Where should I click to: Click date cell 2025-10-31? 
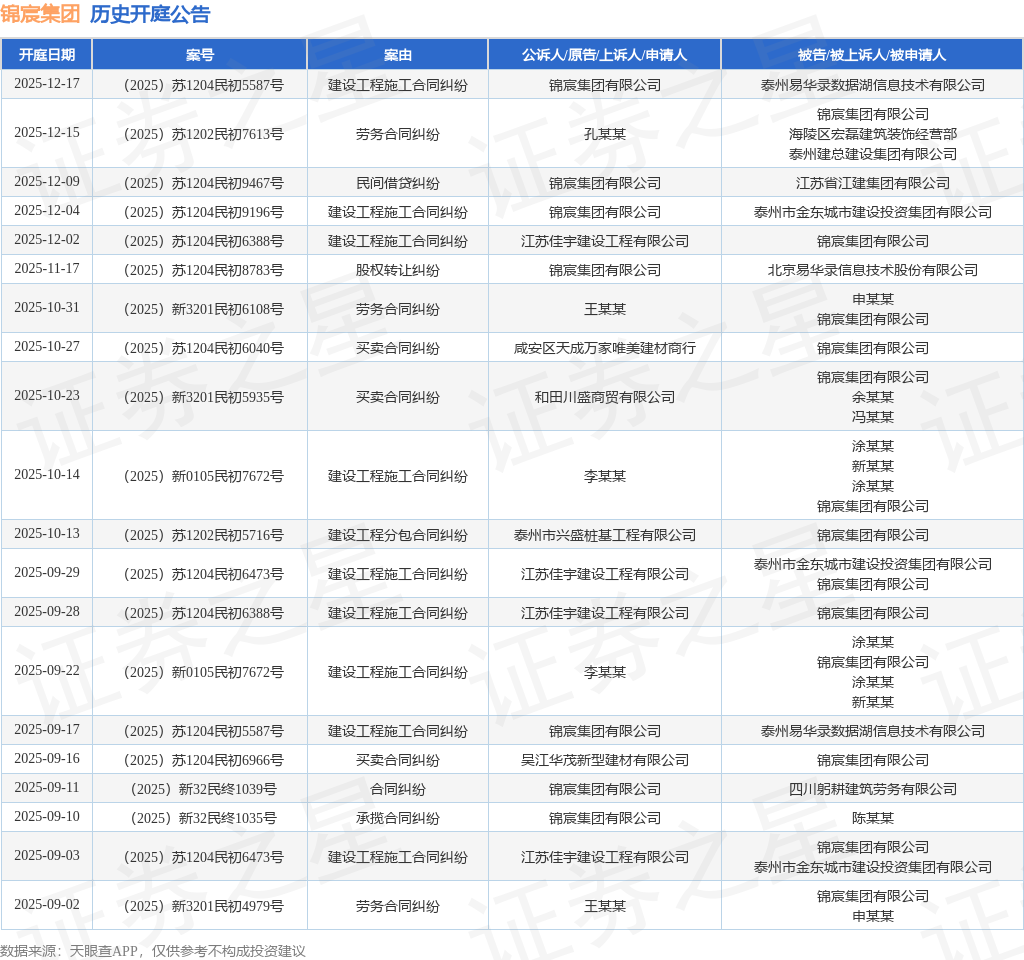pyautogui.click(x=47, y=308)
